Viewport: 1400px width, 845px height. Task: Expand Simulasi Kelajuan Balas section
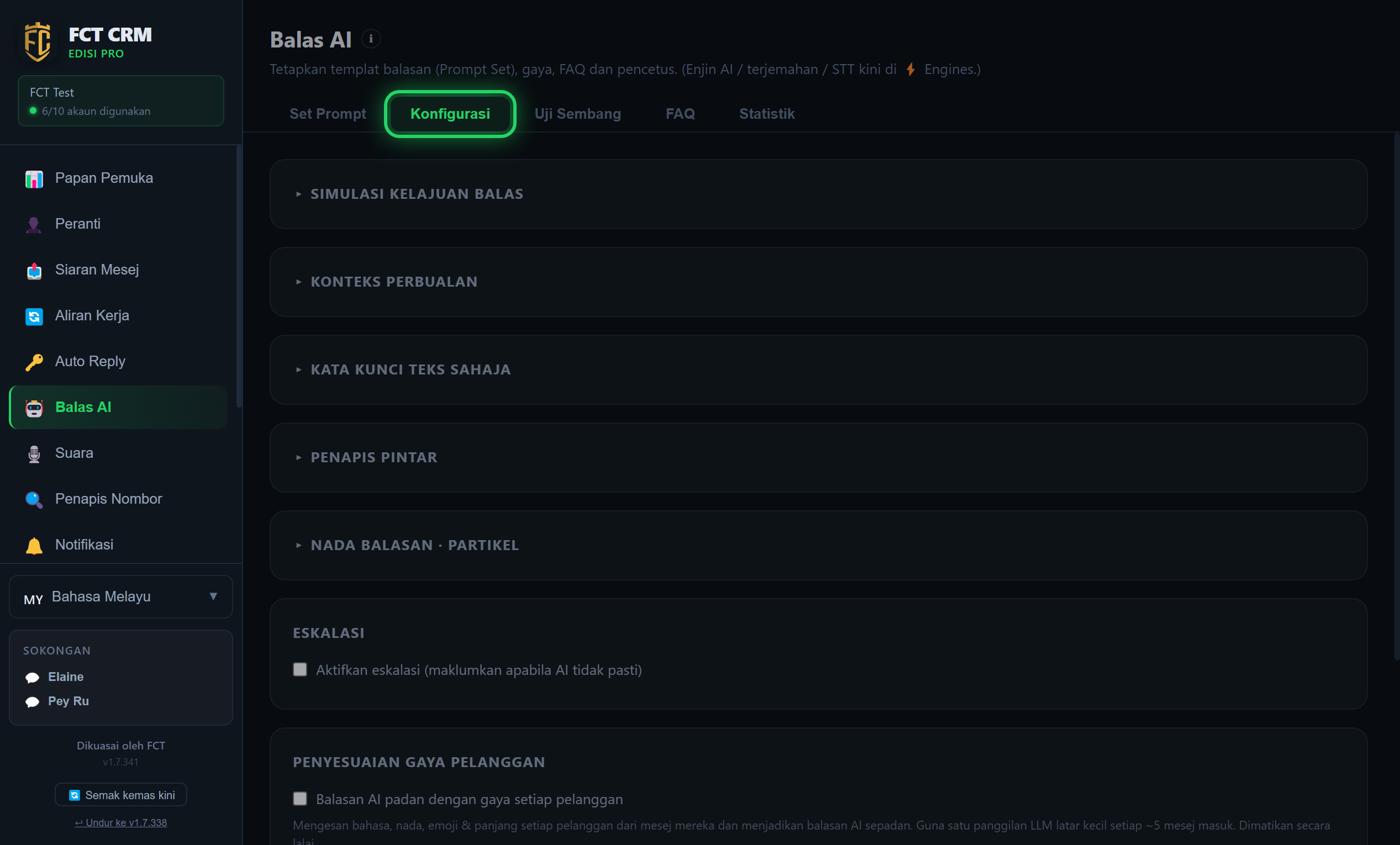(x=818, y=194)
